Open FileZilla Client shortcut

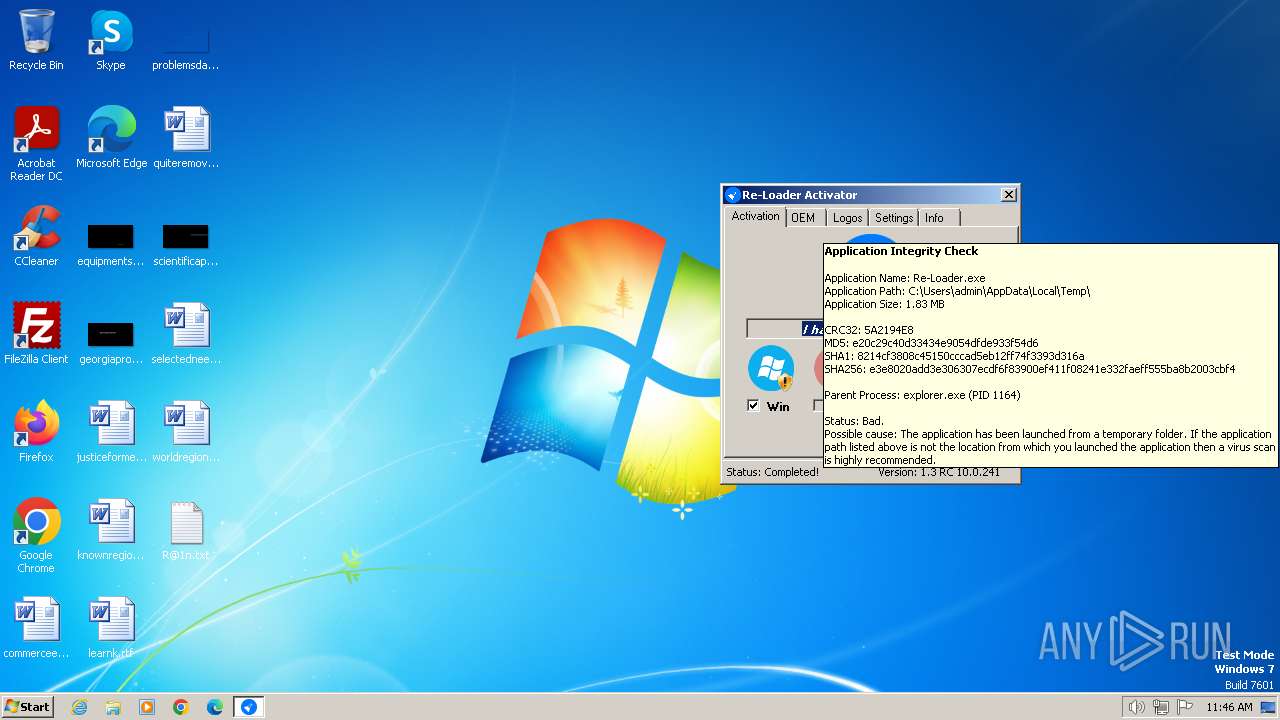tap(36, 334)
